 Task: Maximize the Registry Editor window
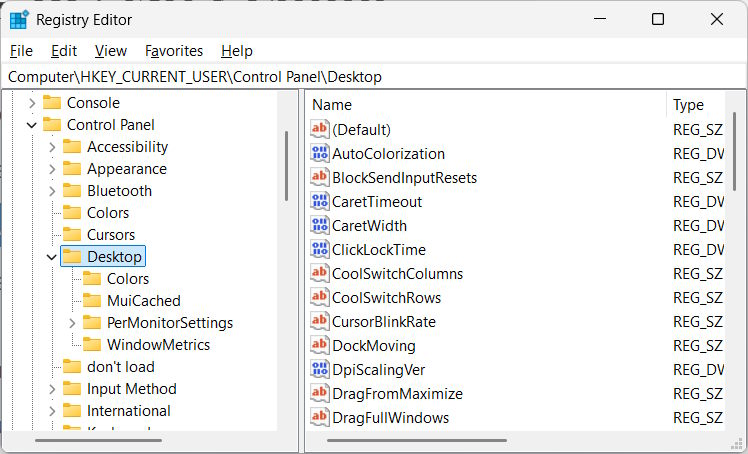point(658,19)
